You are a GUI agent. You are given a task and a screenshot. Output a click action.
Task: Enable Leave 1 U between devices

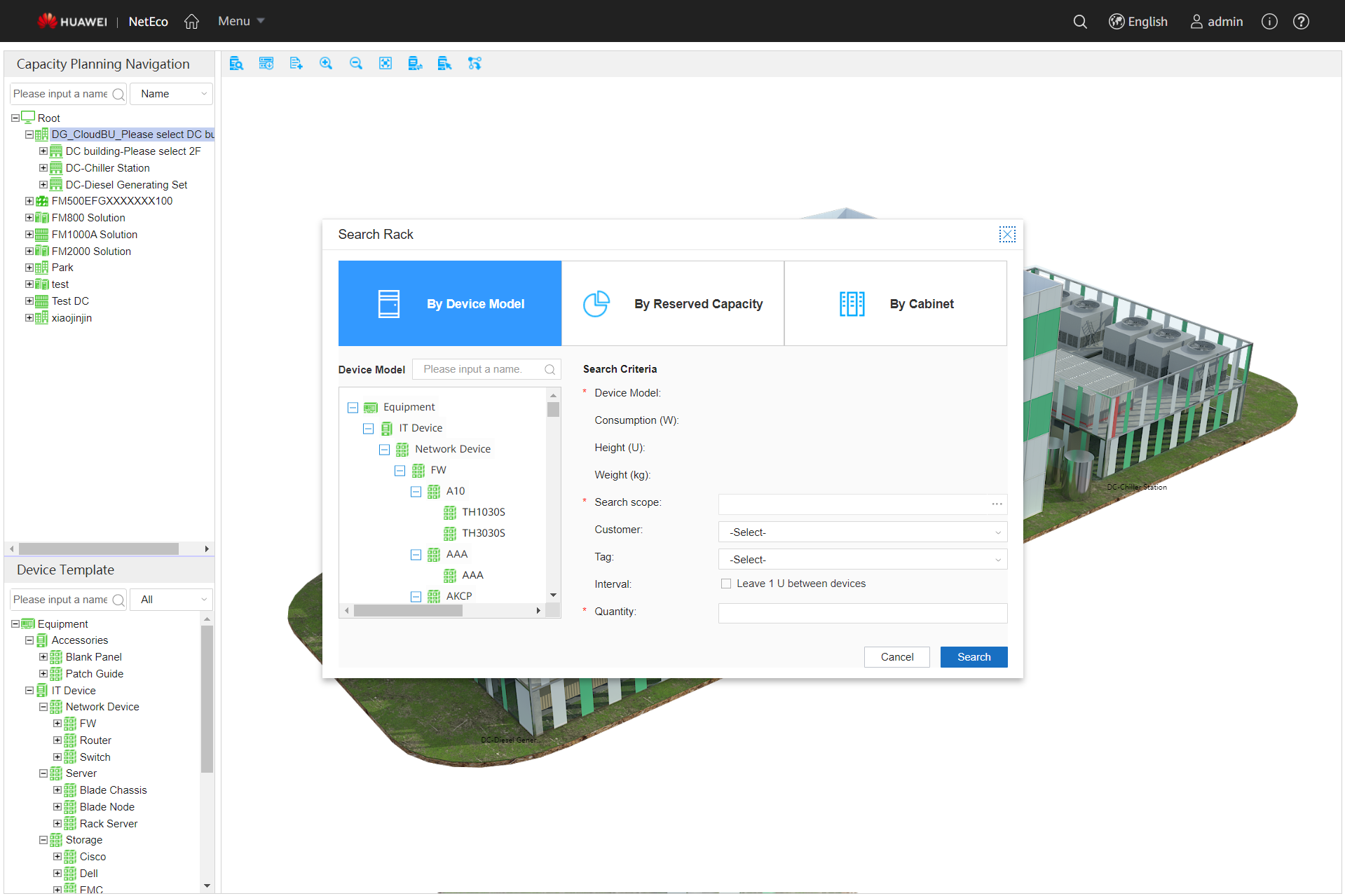click(726, 584)
